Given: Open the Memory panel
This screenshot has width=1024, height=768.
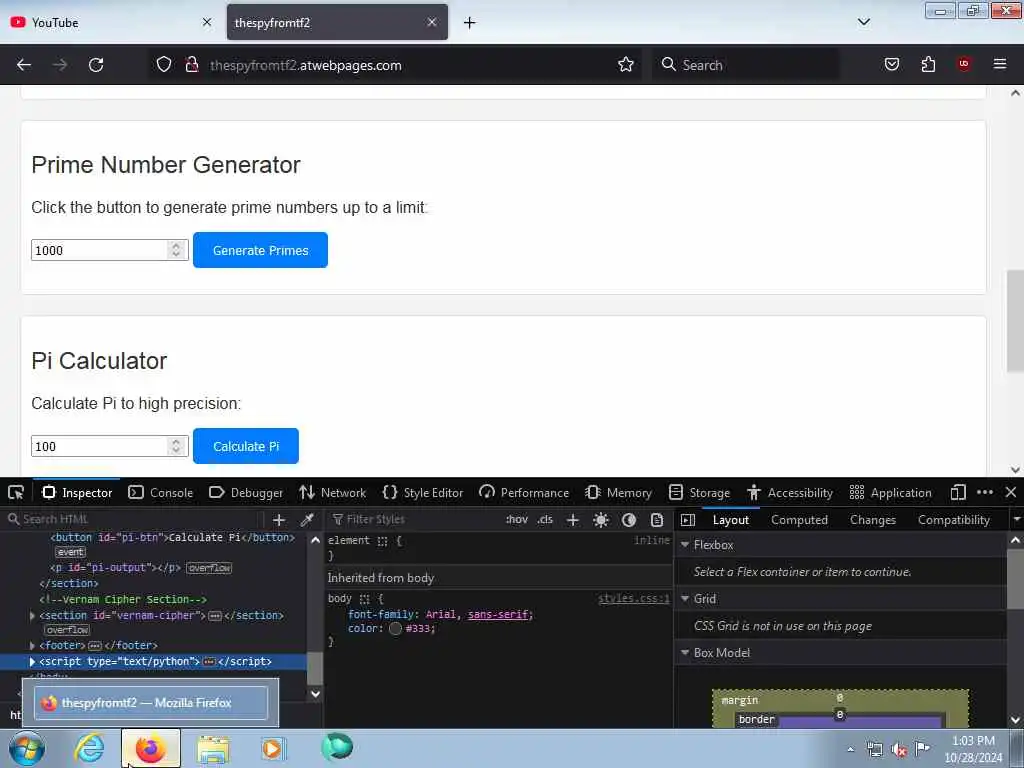Looking at the screenshot, I should click(x=618, y=492).
